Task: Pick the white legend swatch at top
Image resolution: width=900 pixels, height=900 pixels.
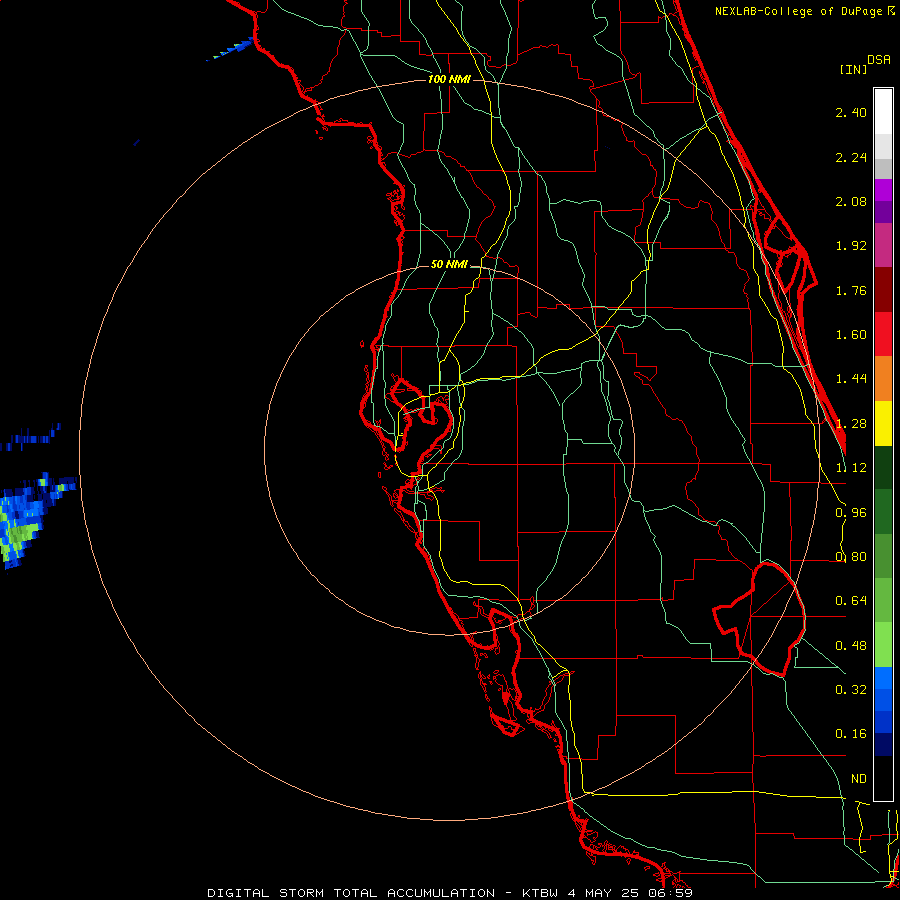Action: [x=883, y=111]
